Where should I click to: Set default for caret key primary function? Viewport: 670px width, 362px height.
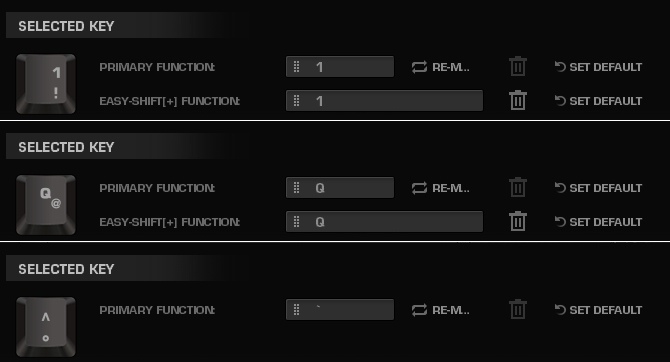598,310
